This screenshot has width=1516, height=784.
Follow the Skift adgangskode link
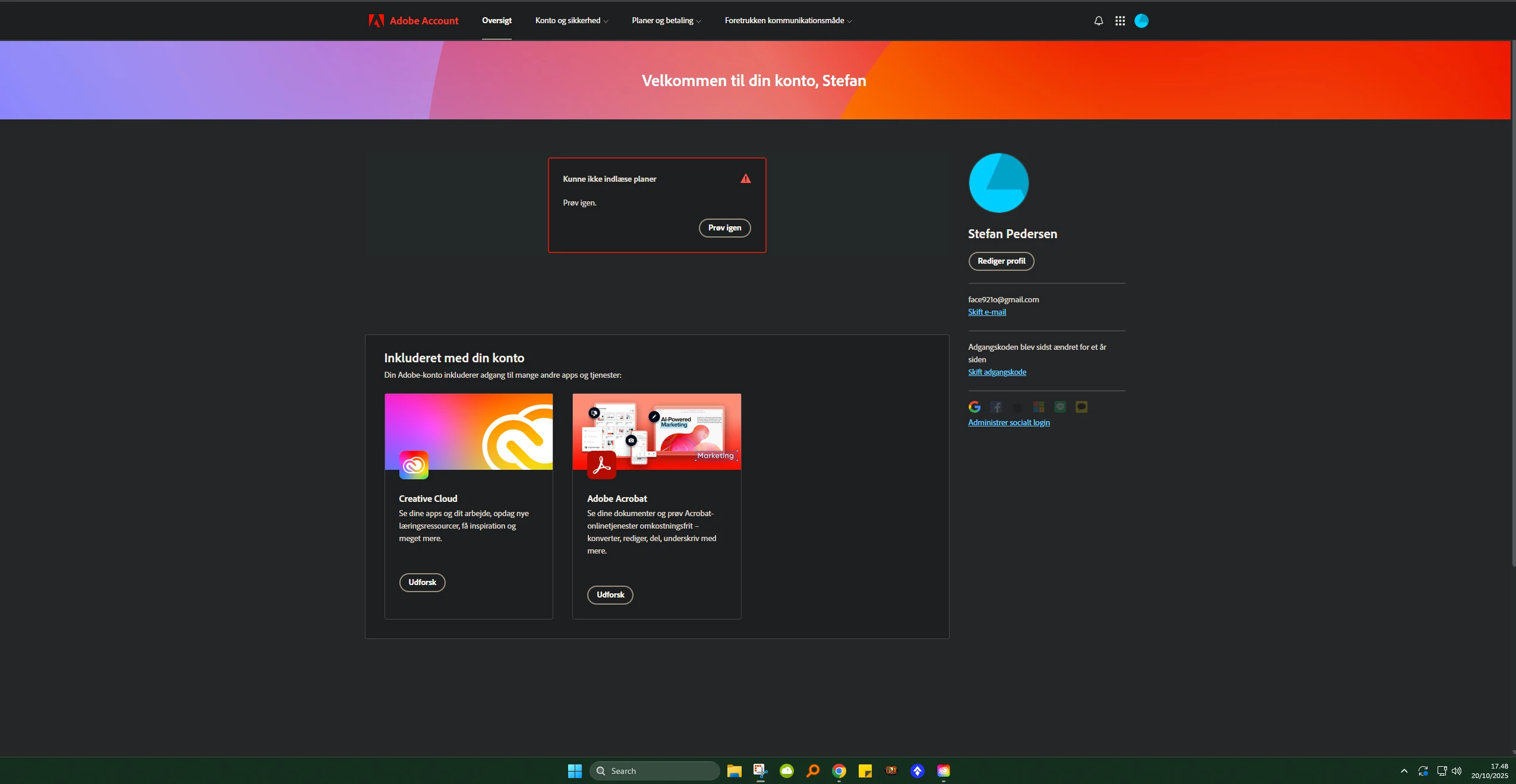tap(997, 372)
